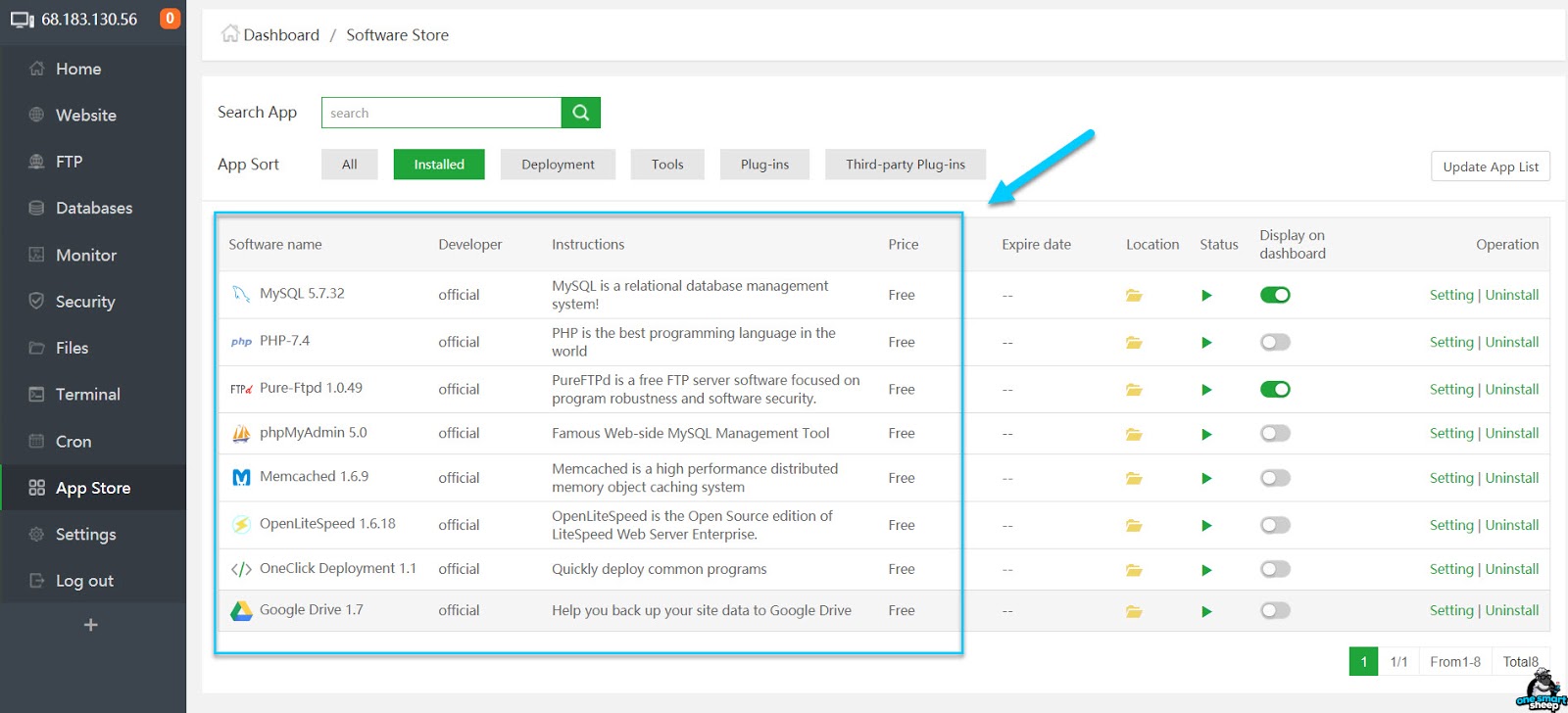Click the Memcached 1.6.9 icon
This screenshot has width=1568, height=713.
(241, 477)
